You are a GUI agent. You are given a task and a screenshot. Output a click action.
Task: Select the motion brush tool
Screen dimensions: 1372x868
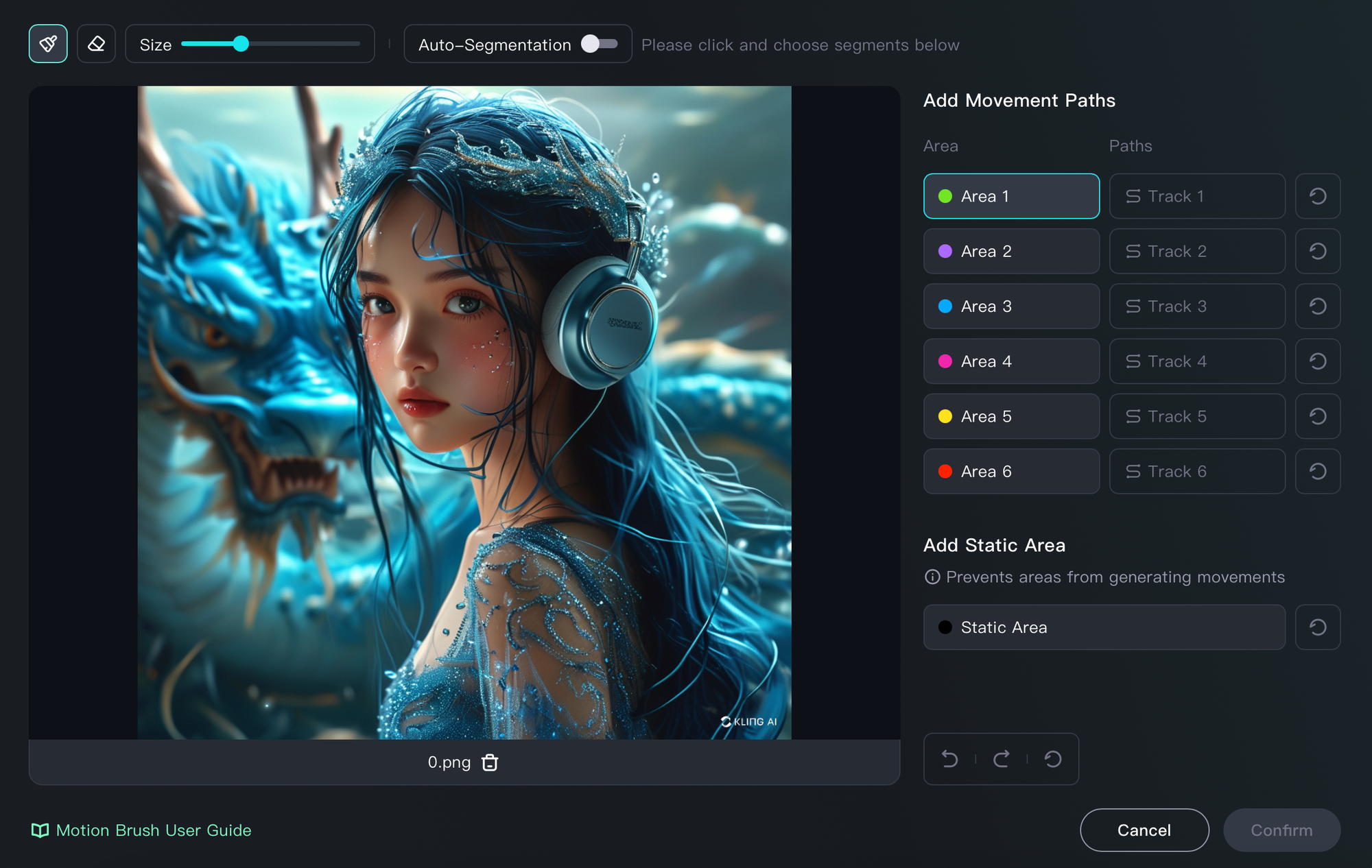[48, 44]
